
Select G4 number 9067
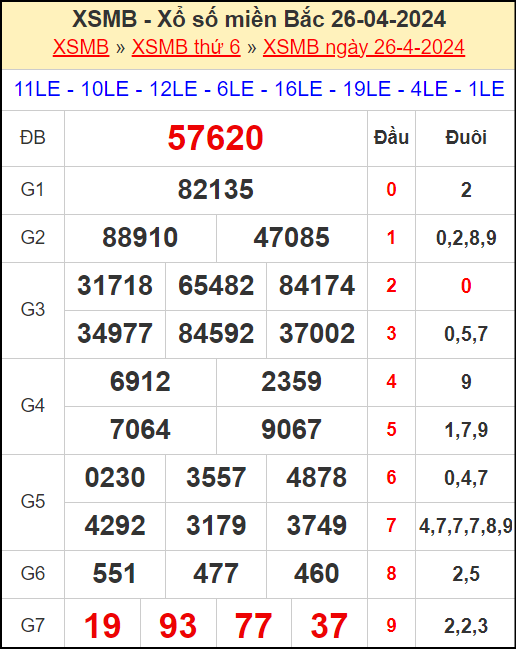click(x=291, y=430)
